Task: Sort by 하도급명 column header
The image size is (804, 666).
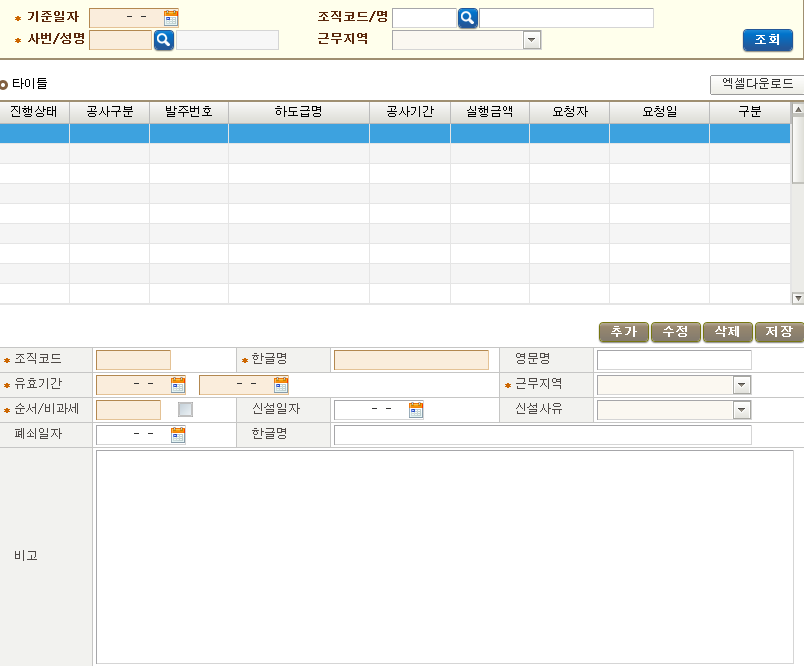Action: click(x=299, y=112)
